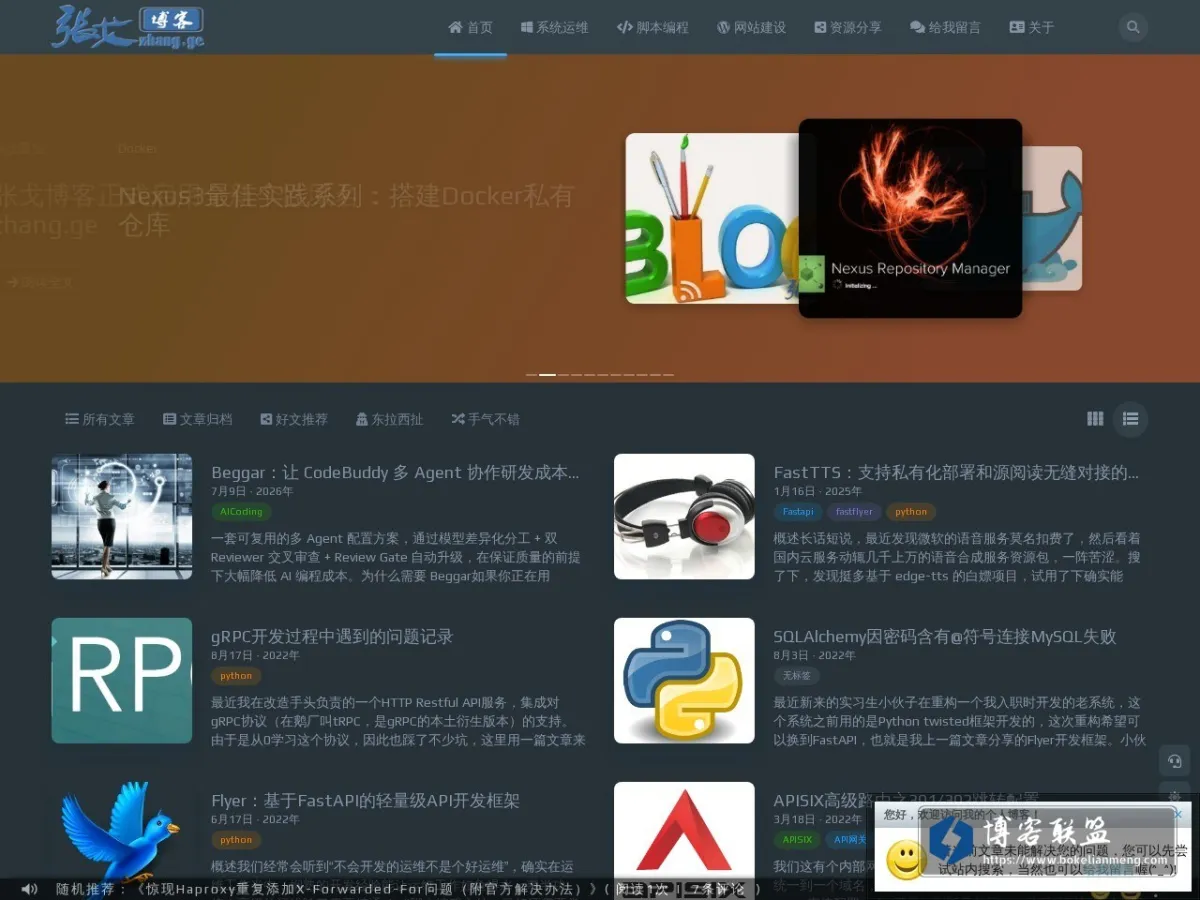Click the Nexus Repository Manager slide image
1200x900 pixels.
pyautogui.click(x=910, y=218)
